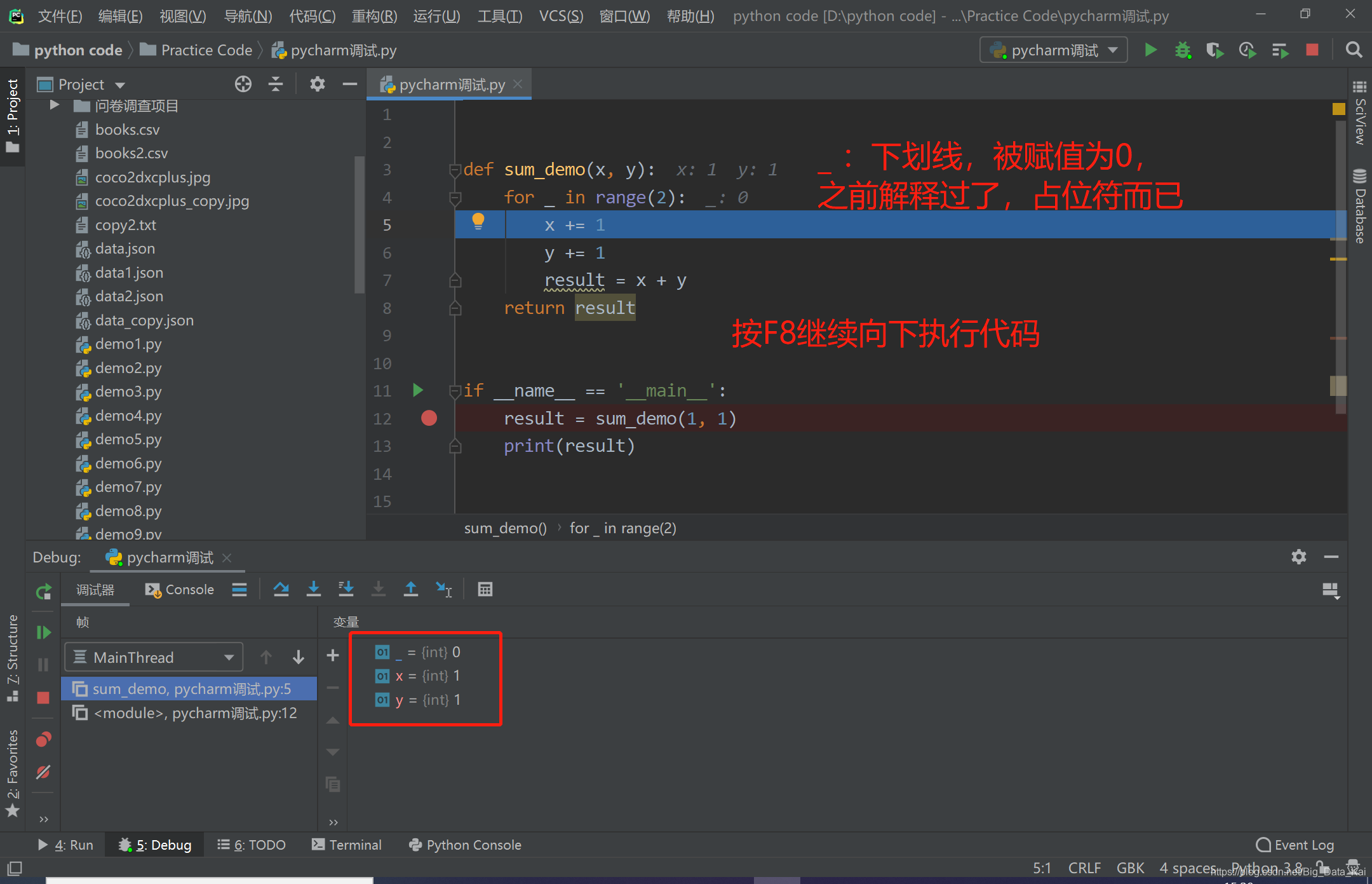Image resolution: width=1372 pixels, height=884 pixels.
Task: Open the pycharm调试 run configuration dropdown
Action: pos(1053,50)
